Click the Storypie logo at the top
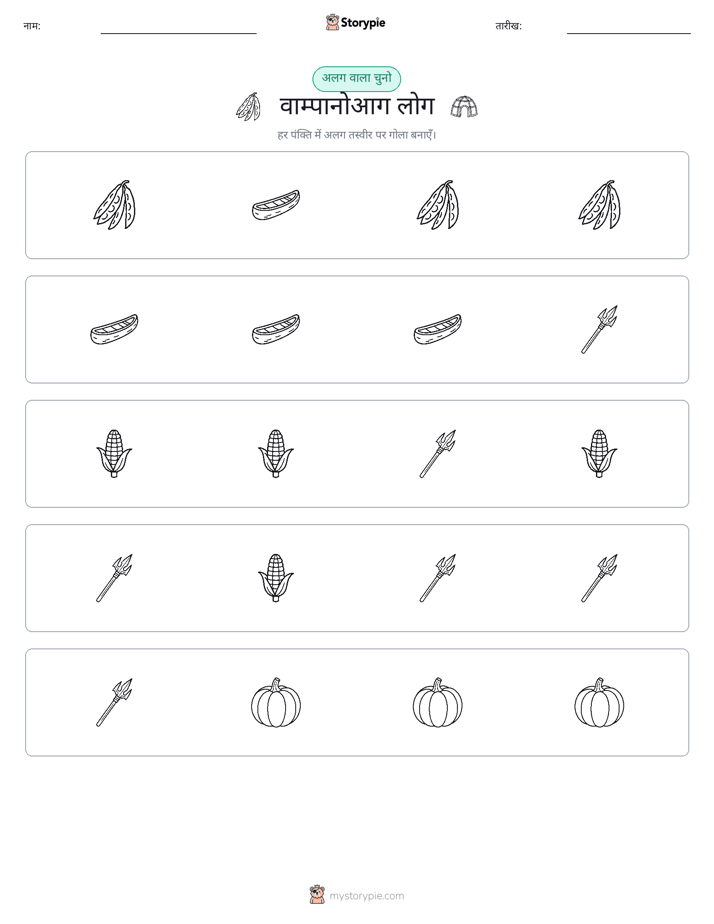This screenshot has width=714, height=924. pyautogui.click(x=356, y=22)
